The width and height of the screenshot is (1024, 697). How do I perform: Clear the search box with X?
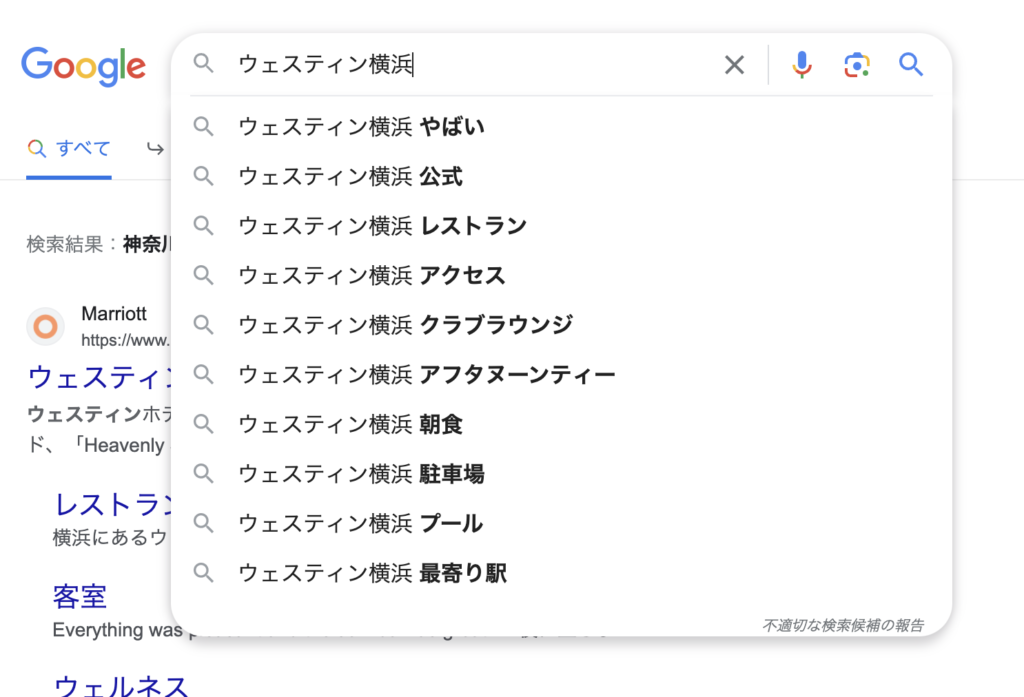point(735,65)
